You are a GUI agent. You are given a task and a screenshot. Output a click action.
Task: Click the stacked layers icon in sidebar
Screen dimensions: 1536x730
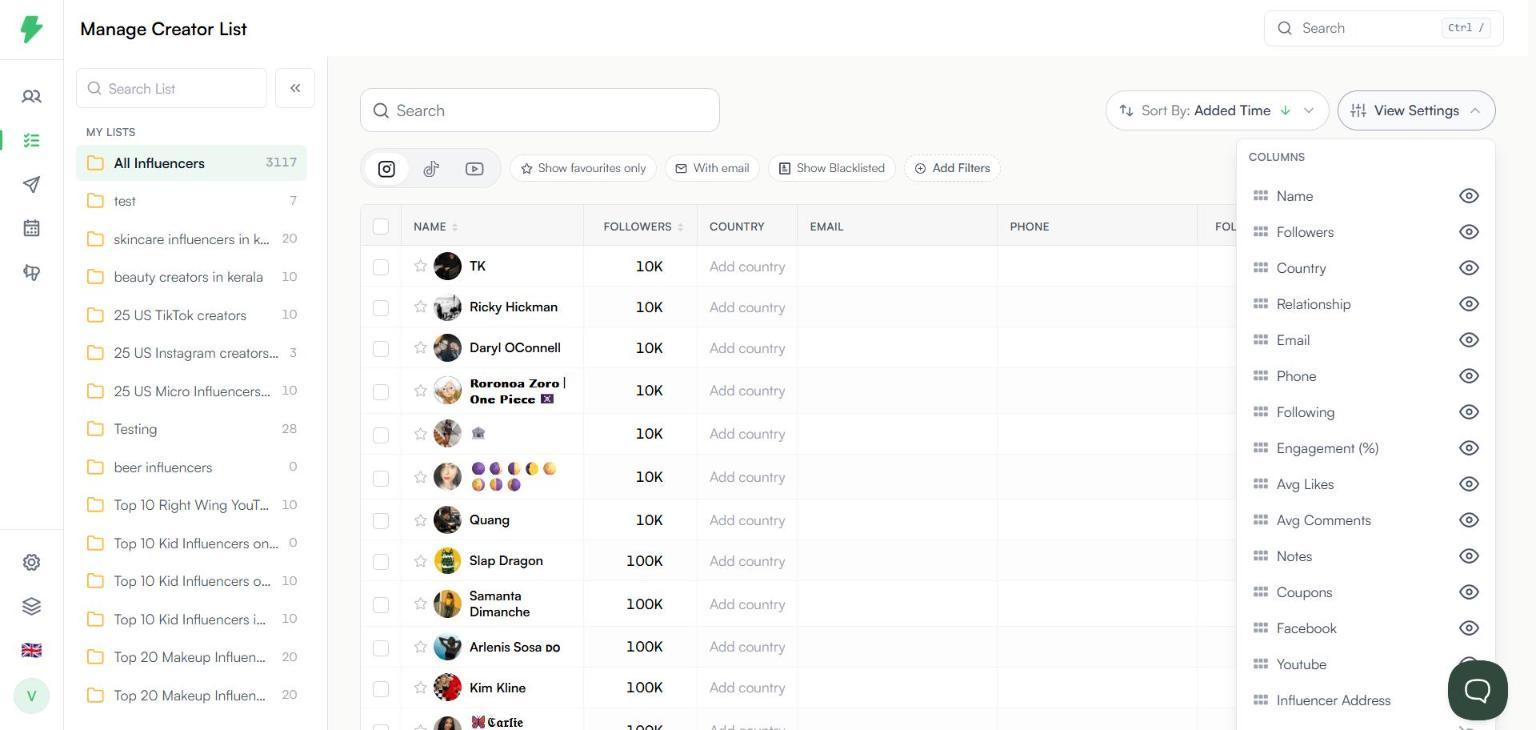(31, 606)
